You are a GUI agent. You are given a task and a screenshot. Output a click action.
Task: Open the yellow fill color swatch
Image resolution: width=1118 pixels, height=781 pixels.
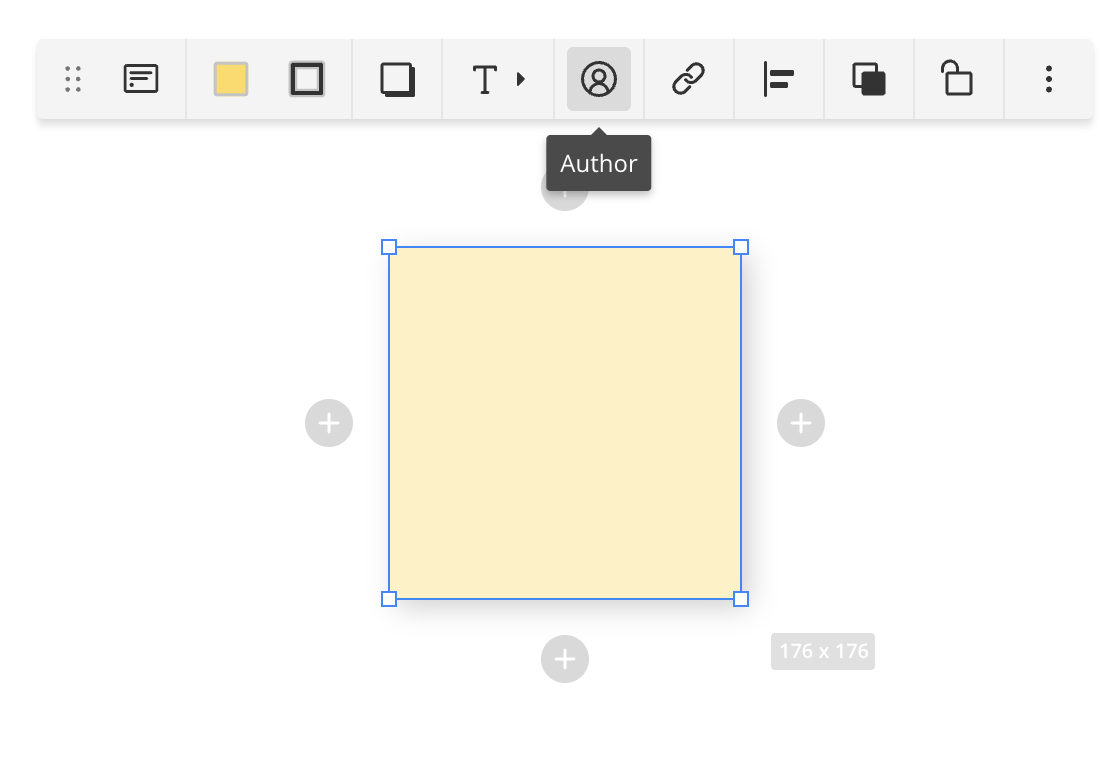[x=231, y=79]
